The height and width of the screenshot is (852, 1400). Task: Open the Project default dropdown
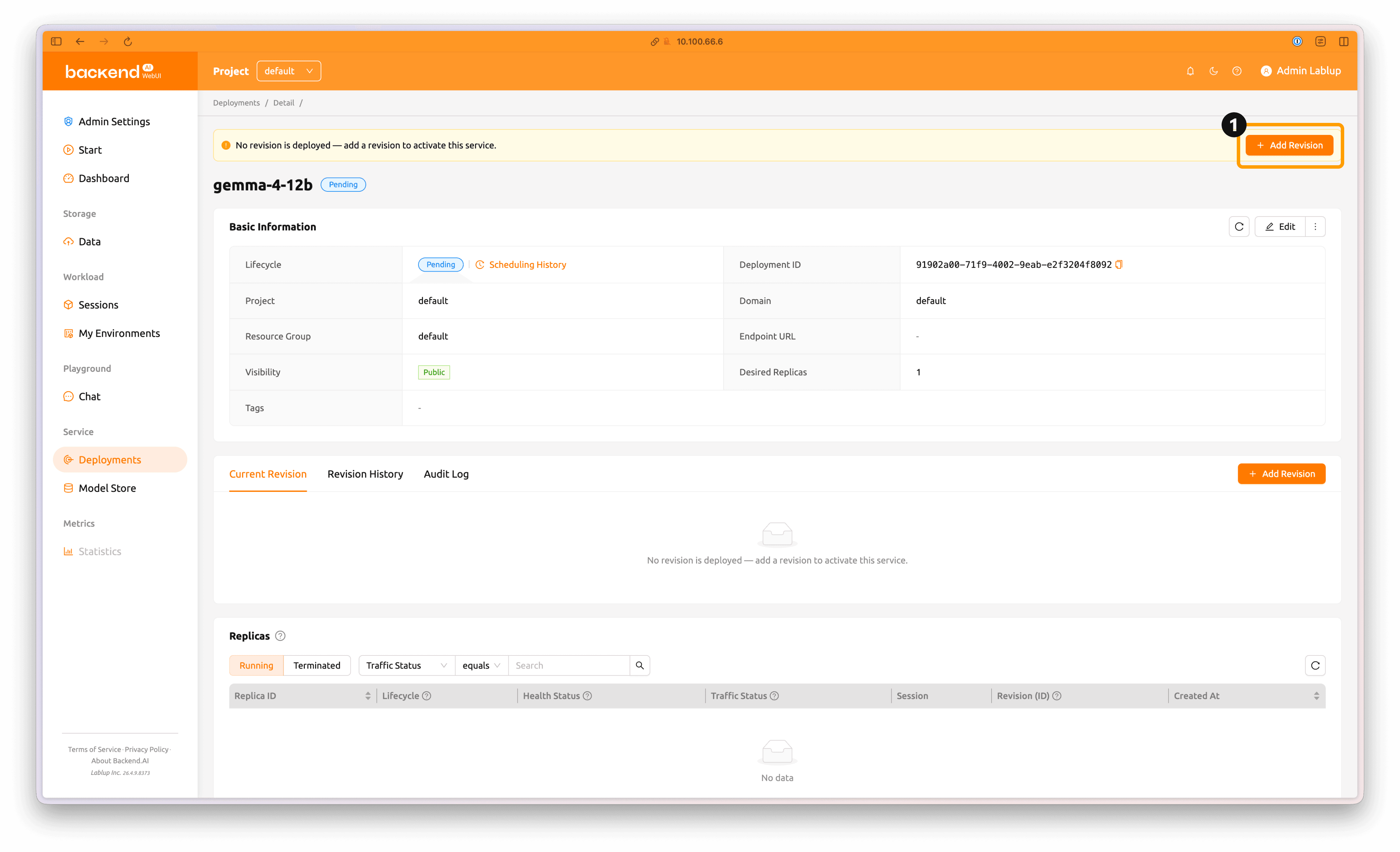pos(289,71)
